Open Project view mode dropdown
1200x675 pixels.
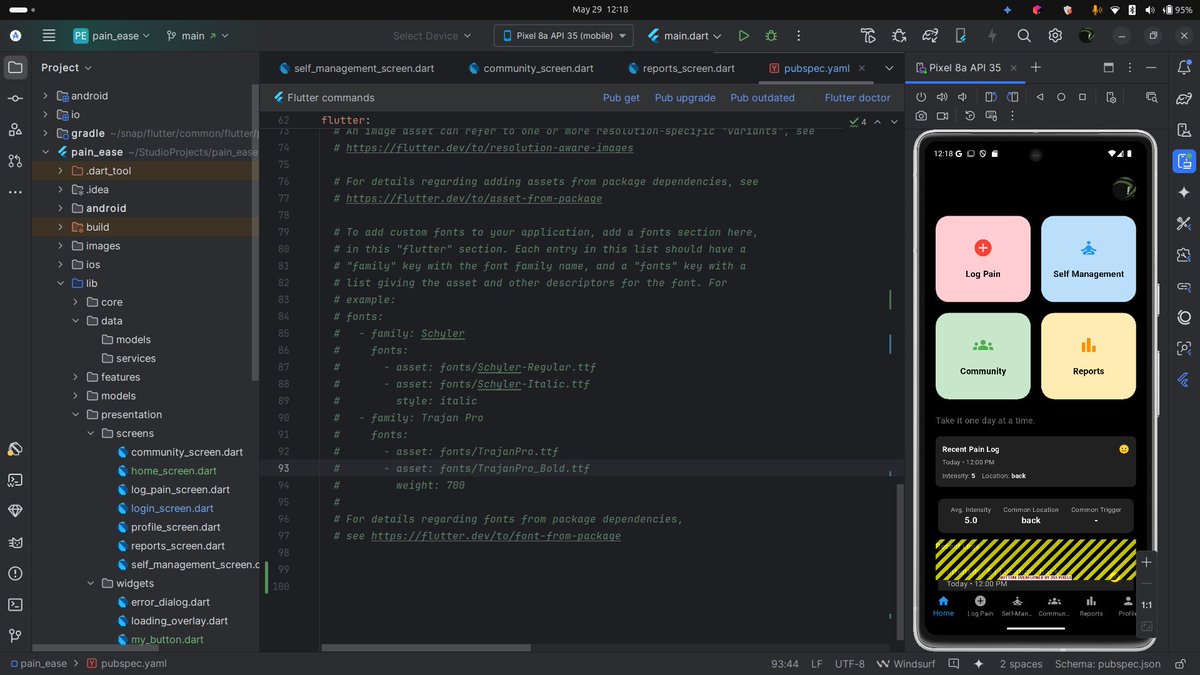coord(66,67)
